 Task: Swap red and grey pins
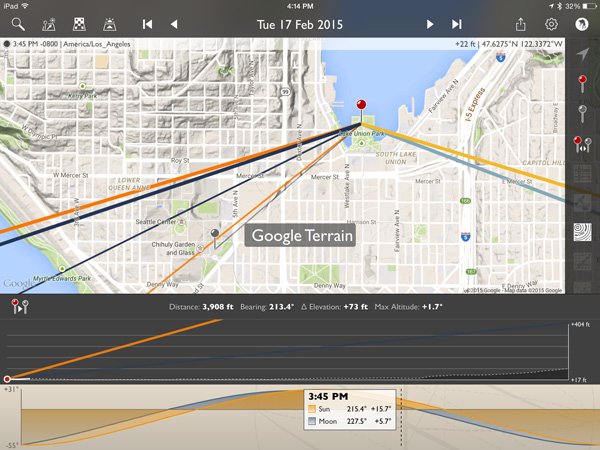click(x=582, y=144)
